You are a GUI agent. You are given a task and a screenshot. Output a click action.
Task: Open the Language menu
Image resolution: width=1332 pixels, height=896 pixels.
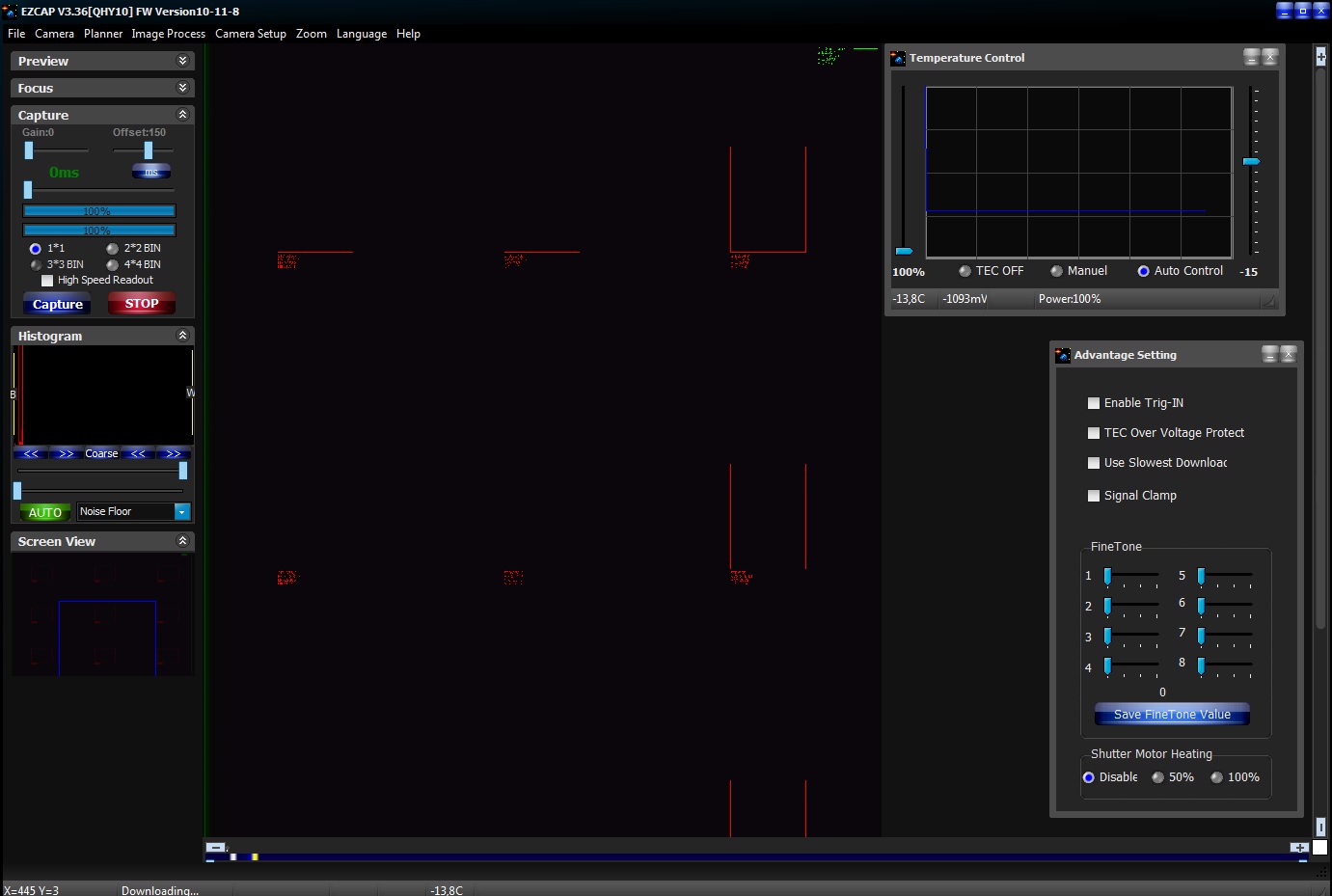click(362, 34)
